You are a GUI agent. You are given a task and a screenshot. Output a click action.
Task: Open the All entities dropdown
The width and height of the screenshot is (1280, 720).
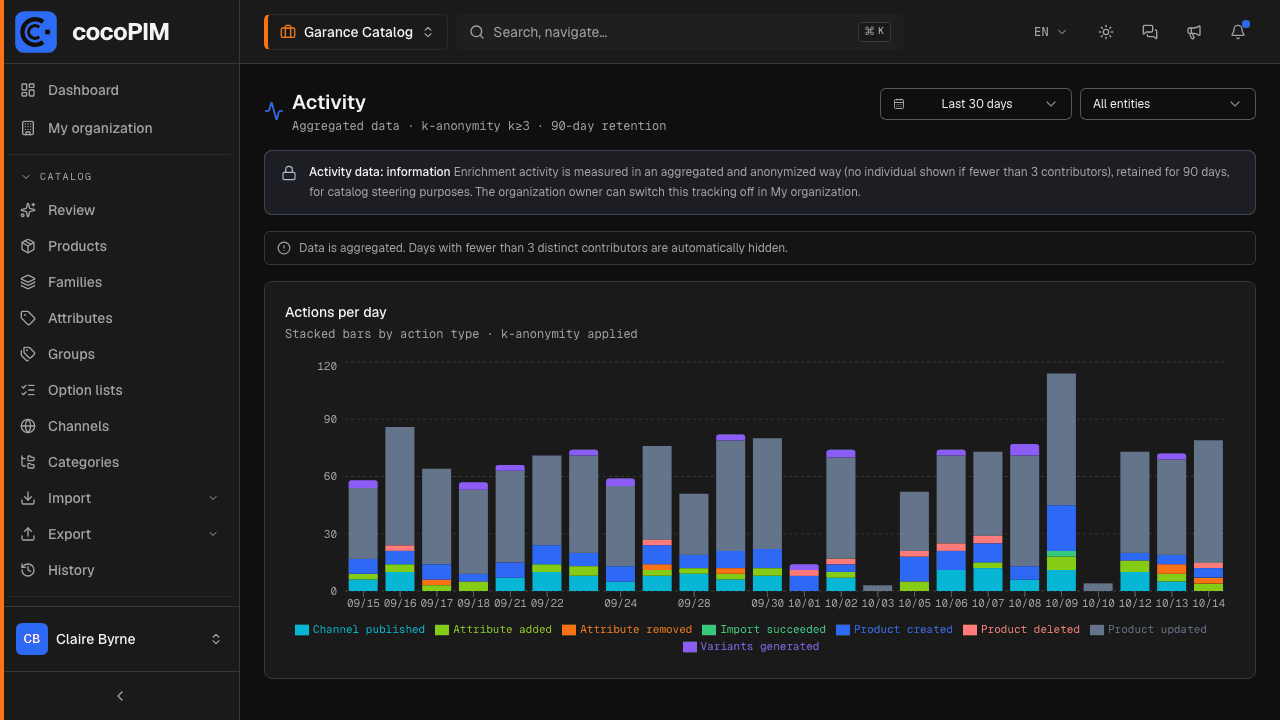click(x=1168, y=104)
